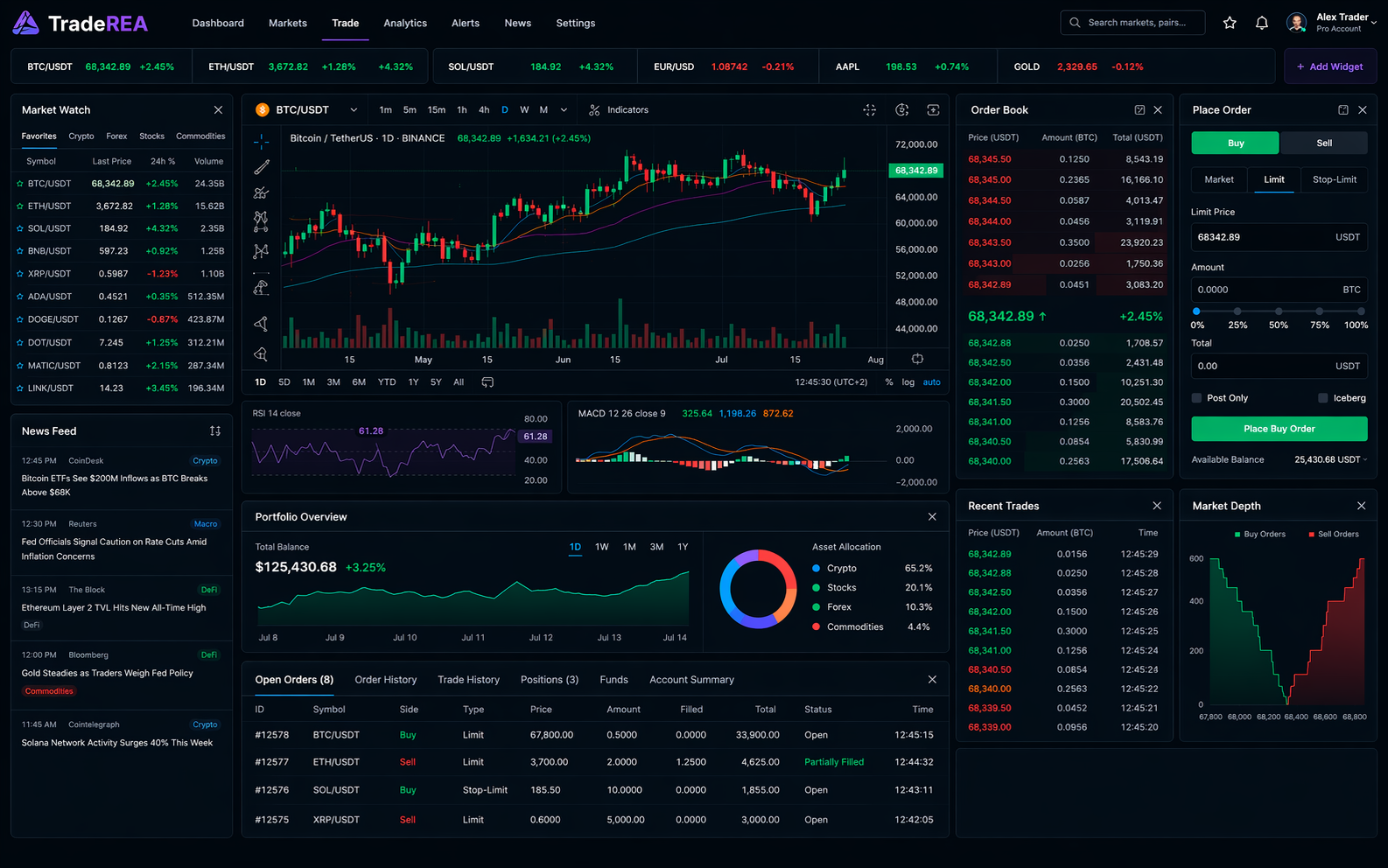Screen dimensions: 1388x868
Task: Expand more chart timeframes chevron
Action: coord(564,110)
